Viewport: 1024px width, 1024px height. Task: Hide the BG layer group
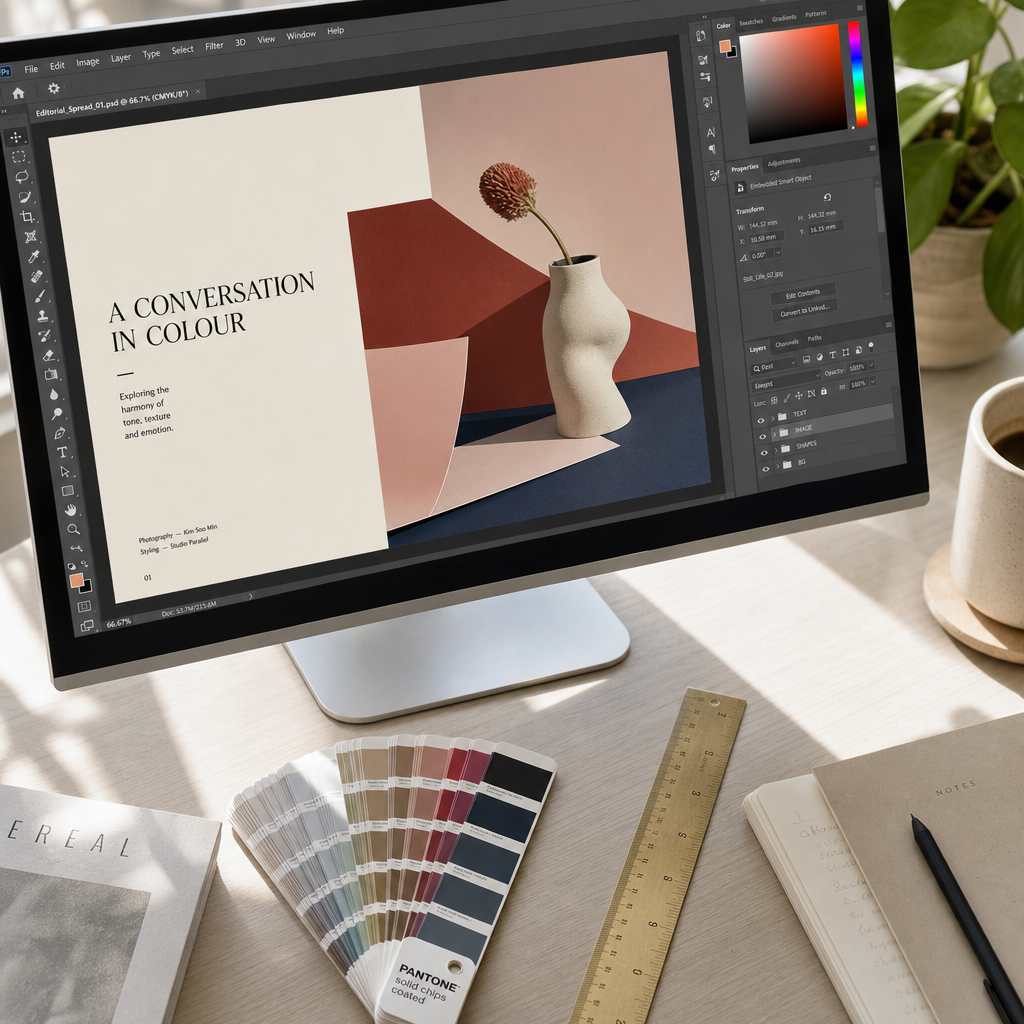pyautogui.click(x=766, y=468)
